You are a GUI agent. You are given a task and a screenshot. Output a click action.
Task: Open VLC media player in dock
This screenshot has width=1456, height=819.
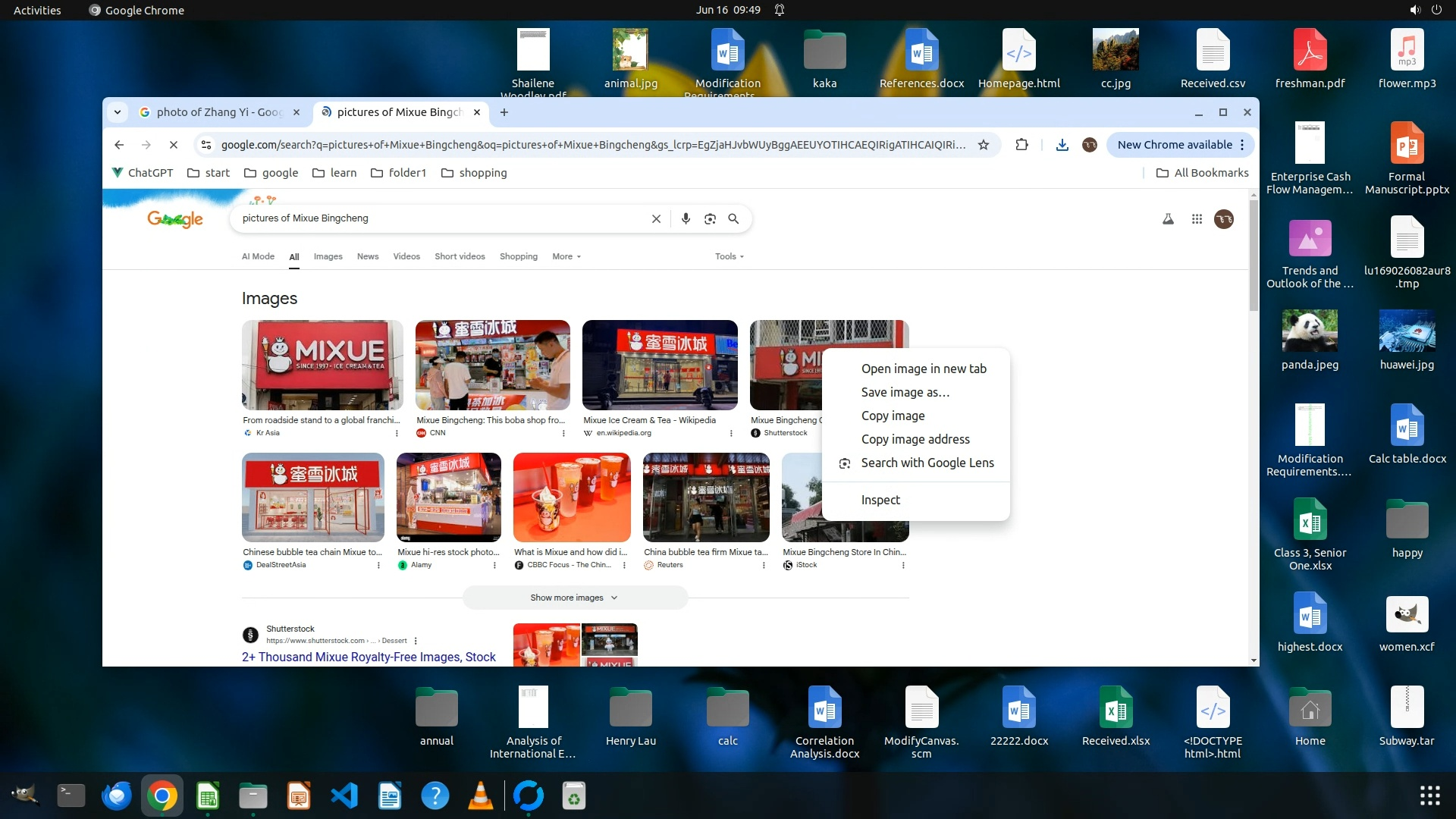point(481,796)
